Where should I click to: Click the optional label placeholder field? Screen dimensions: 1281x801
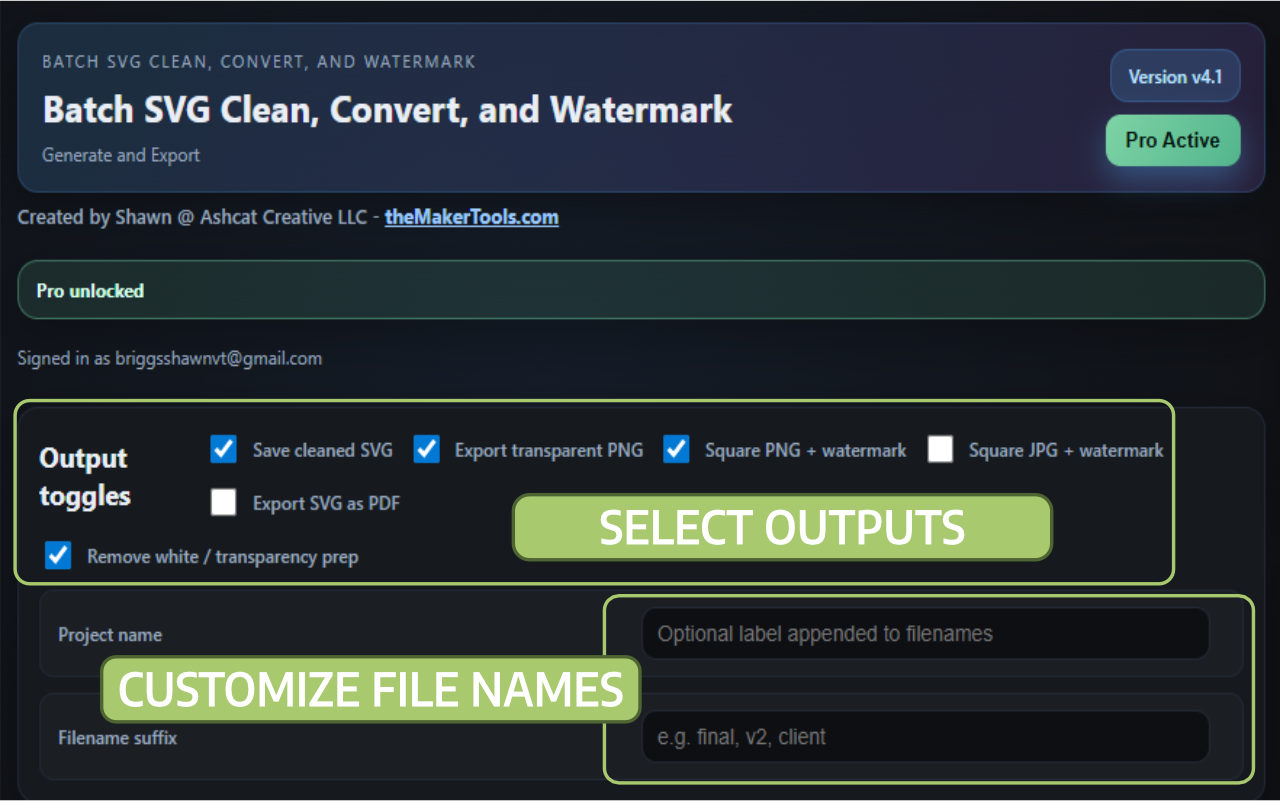click(924, 633)
